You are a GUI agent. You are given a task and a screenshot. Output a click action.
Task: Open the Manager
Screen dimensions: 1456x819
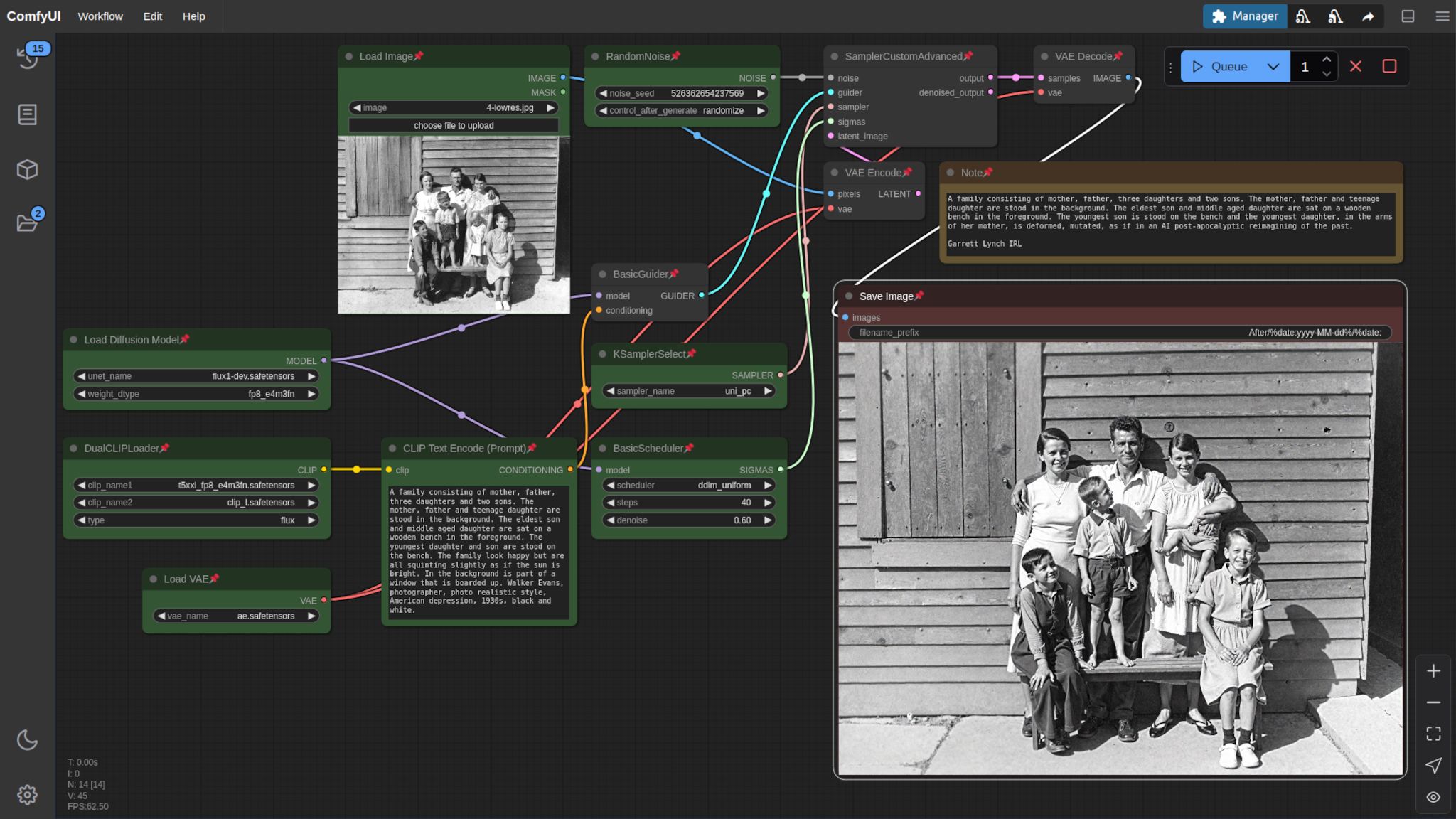1245,16
